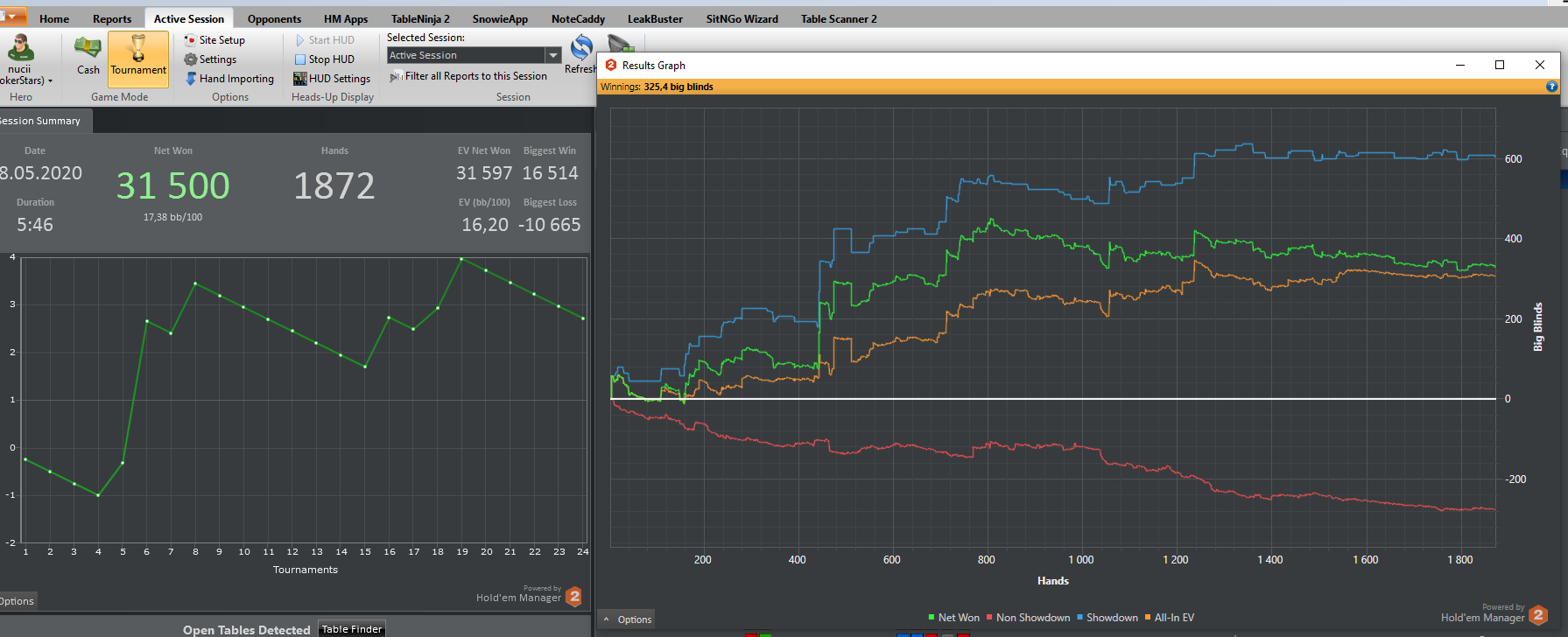Viewport: 1568px width, 637px height.
Task: Click the Hands count 1872
Action: [x=334, y=185]
